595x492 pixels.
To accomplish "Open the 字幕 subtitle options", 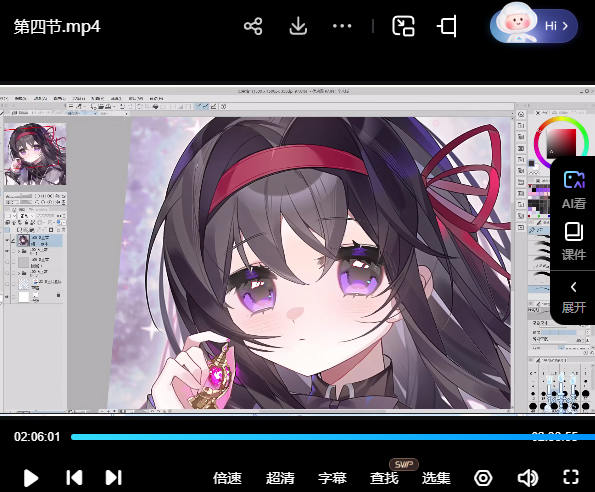I will 332,478.
